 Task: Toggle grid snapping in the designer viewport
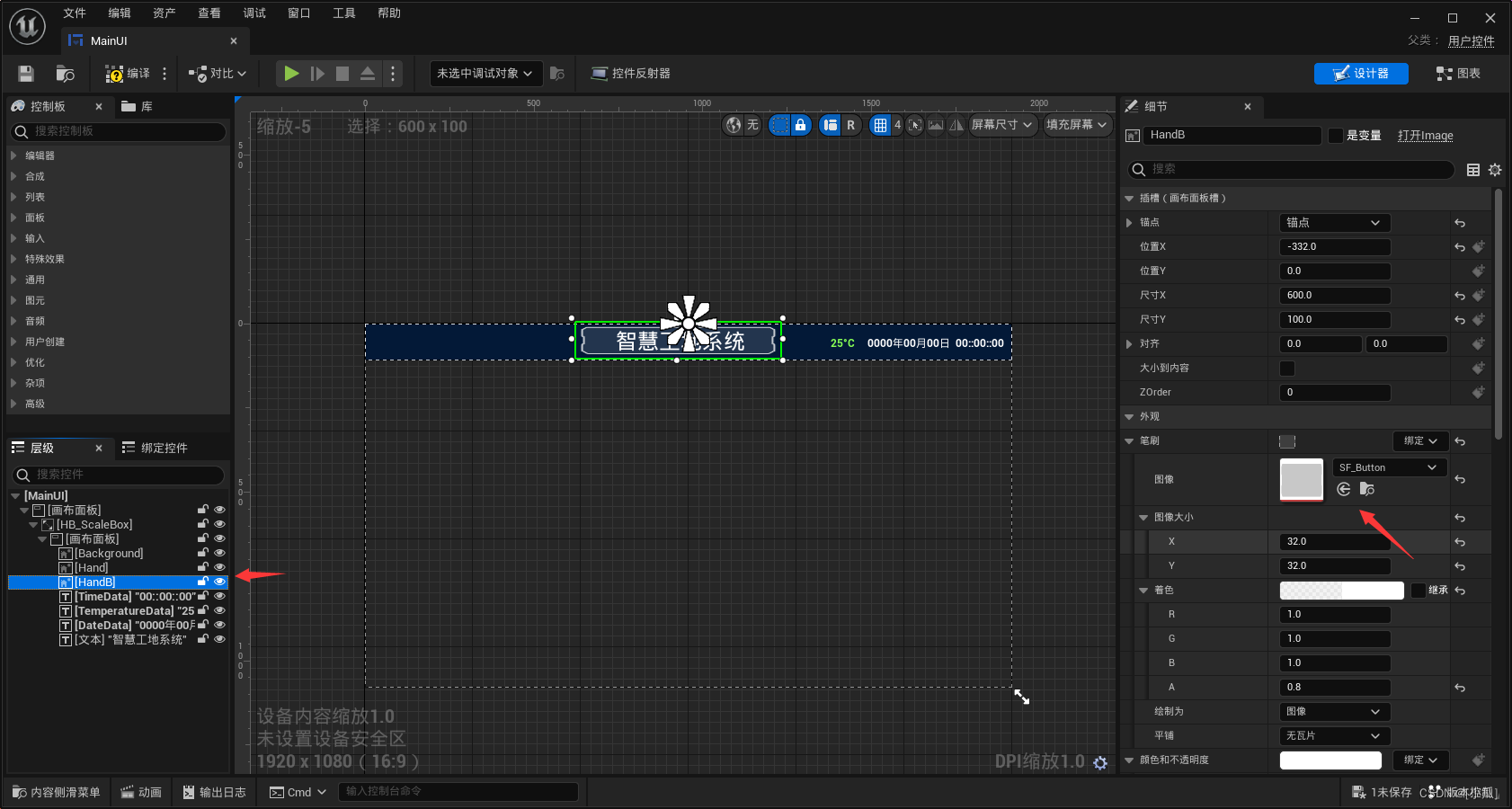[x=881, y=125]
